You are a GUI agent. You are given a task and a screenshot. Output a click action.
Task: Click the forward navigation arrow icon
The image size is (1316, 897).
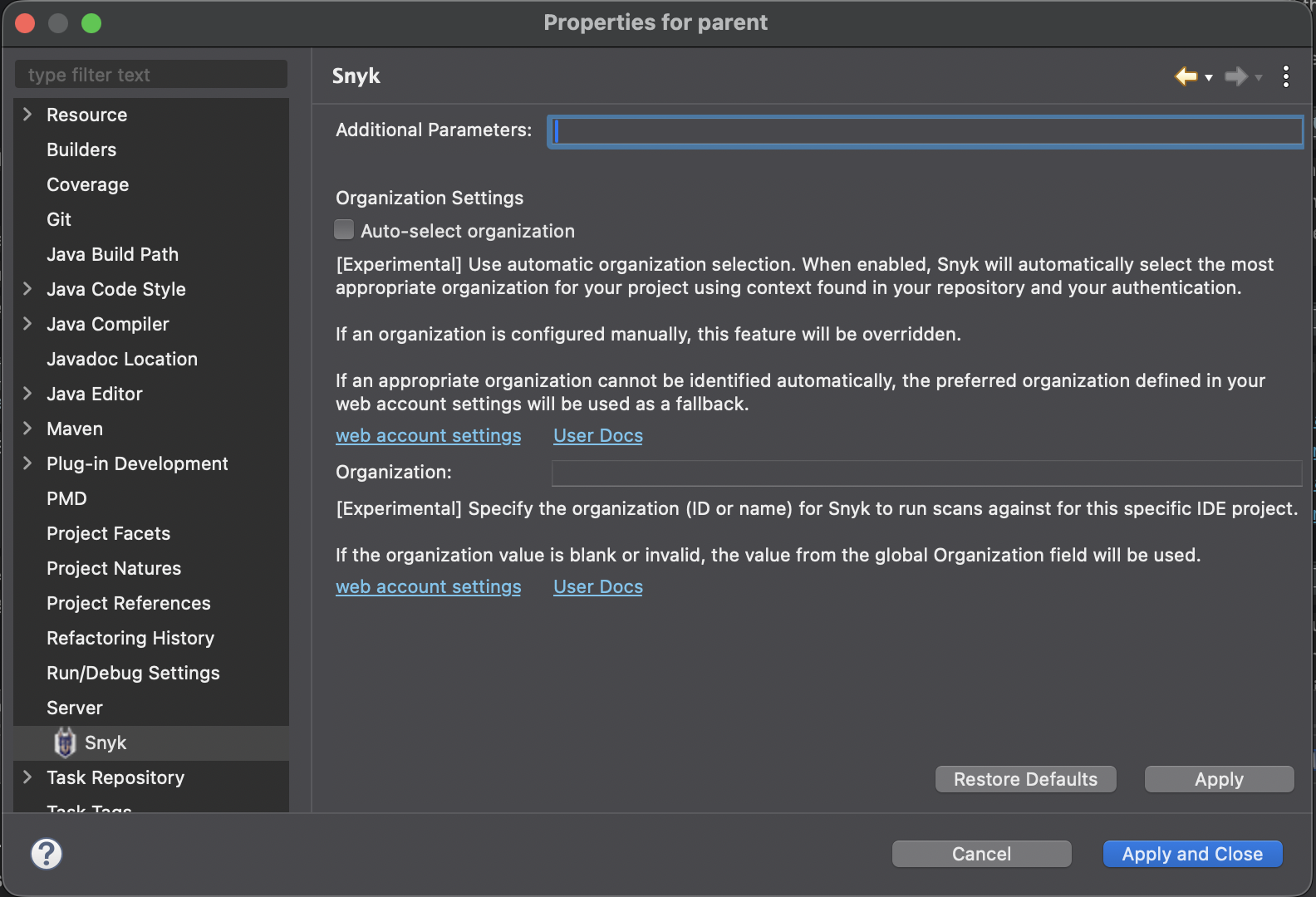point(1235,76)
